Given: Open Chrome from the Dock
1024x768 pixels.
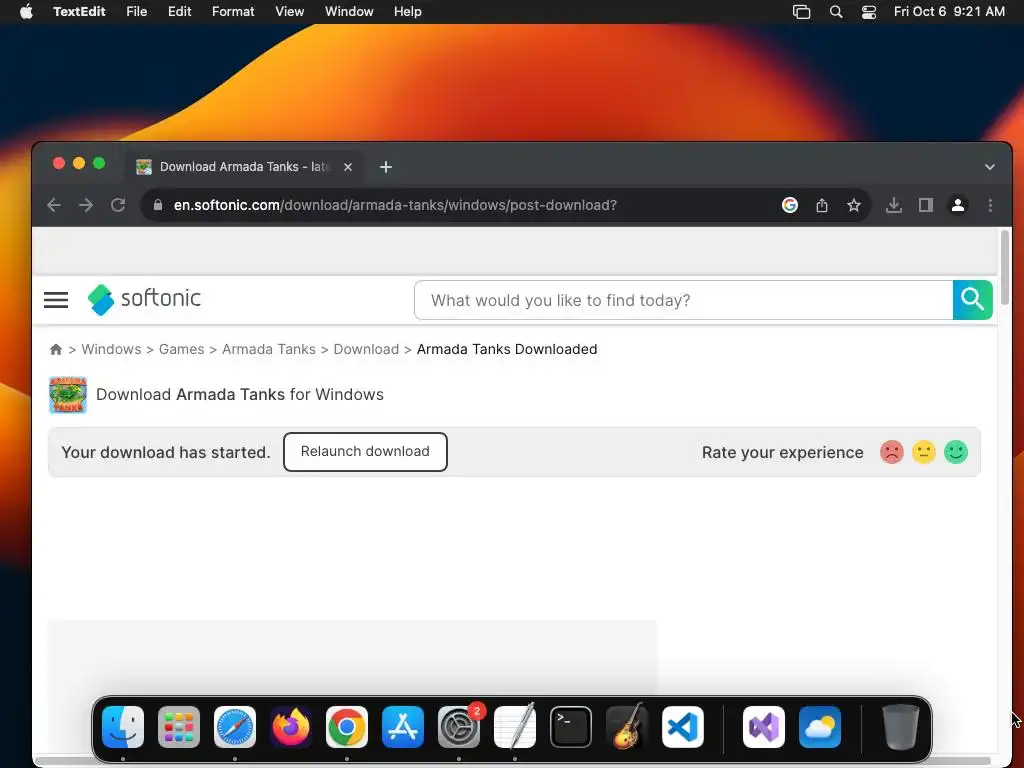Looking at the screenshot, I should [347, 727].
